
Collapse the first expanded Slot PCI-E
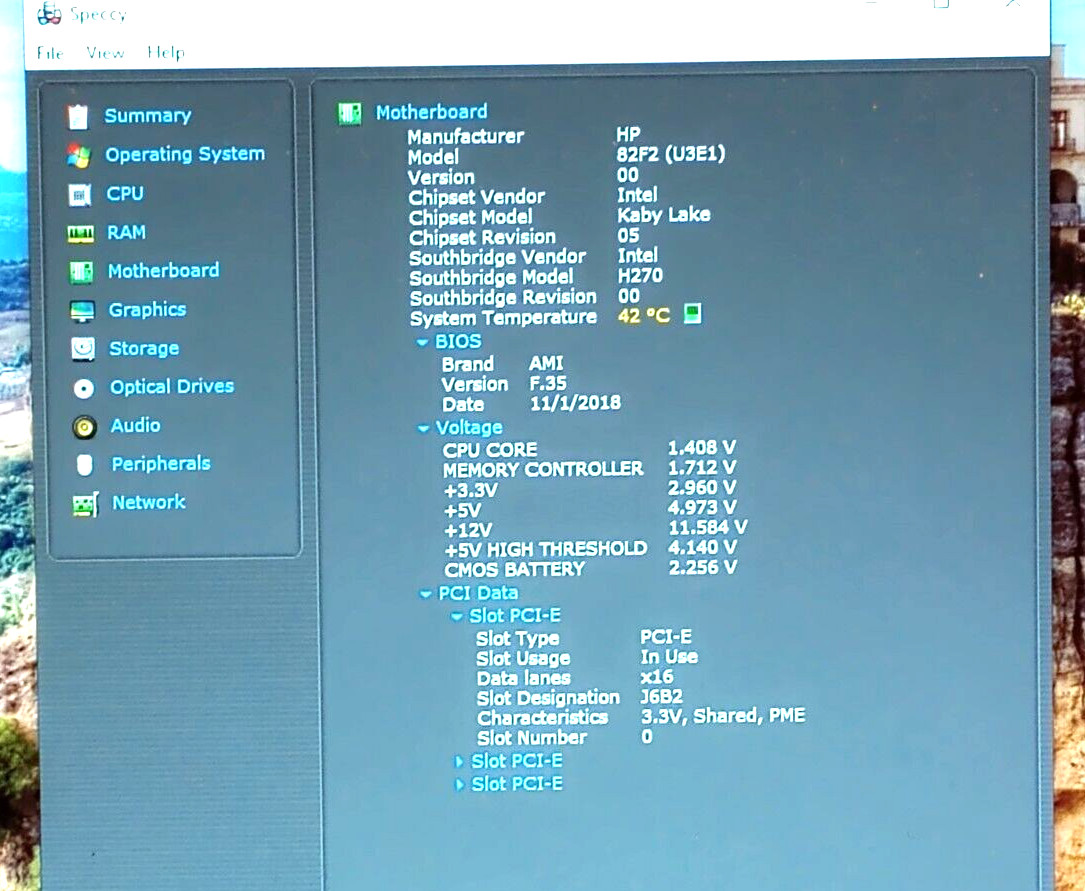click(457, 616)
